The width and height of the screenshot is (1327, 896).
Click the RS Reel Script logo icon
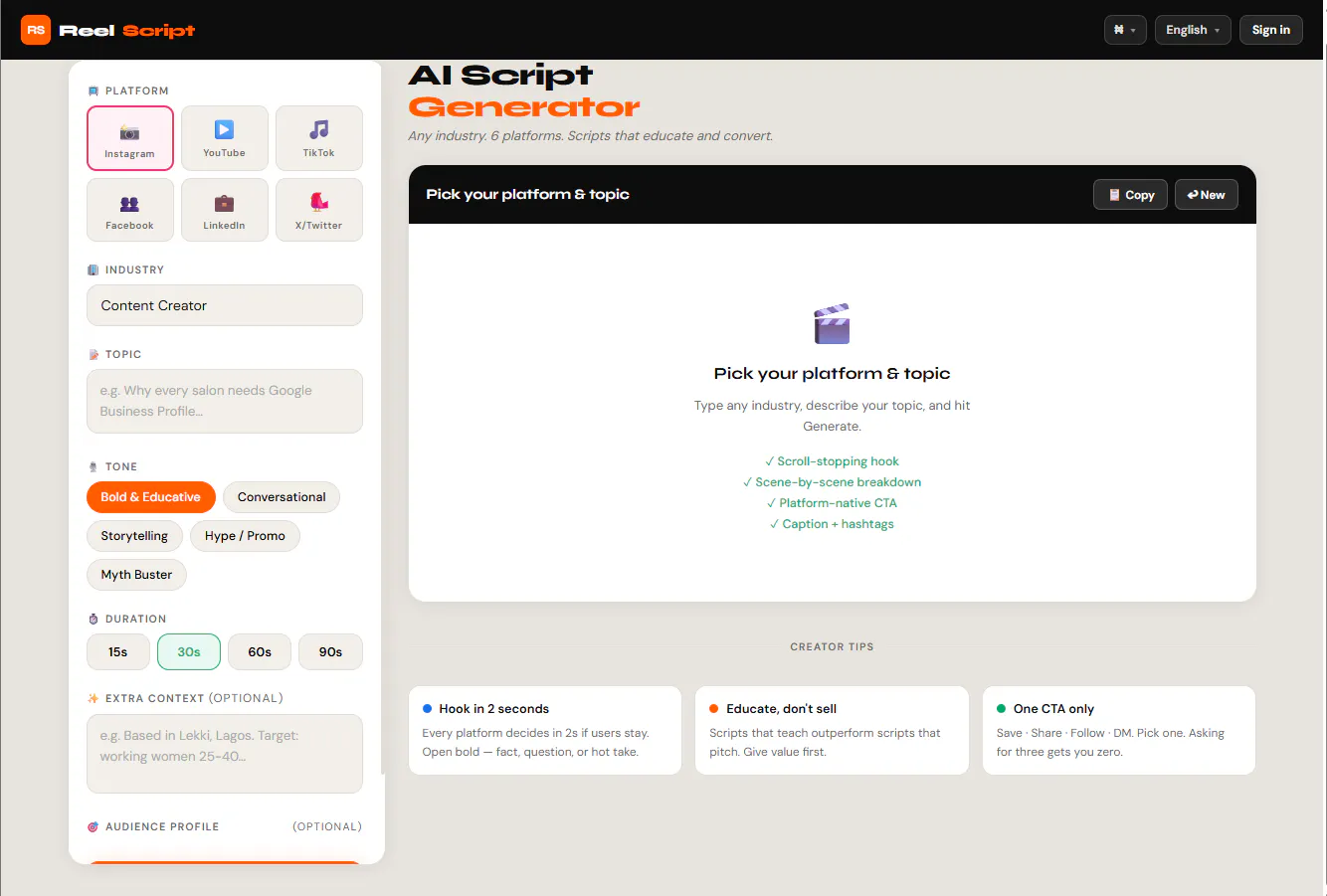(36, 30)
